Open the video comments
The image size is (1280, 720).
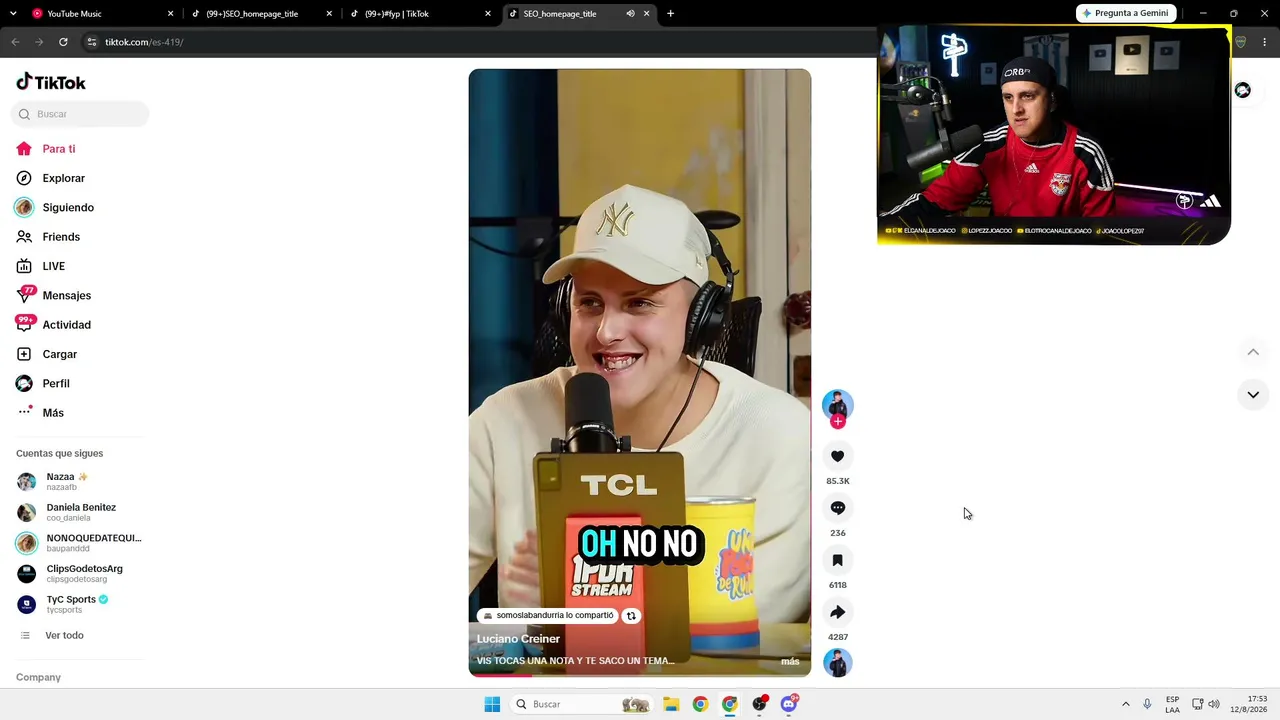pyautogui.click(x=838, y=508)
